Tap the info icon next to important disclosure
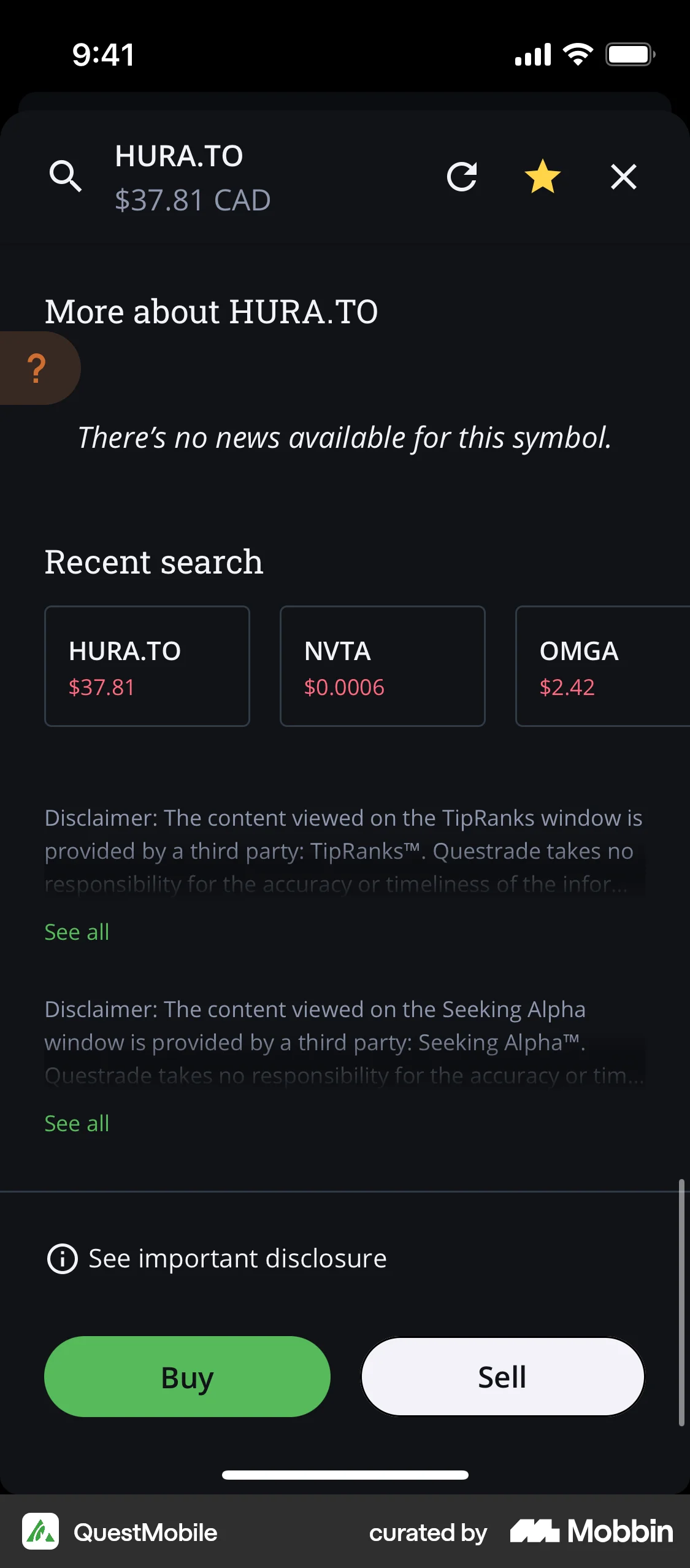 click(64, 1258)
